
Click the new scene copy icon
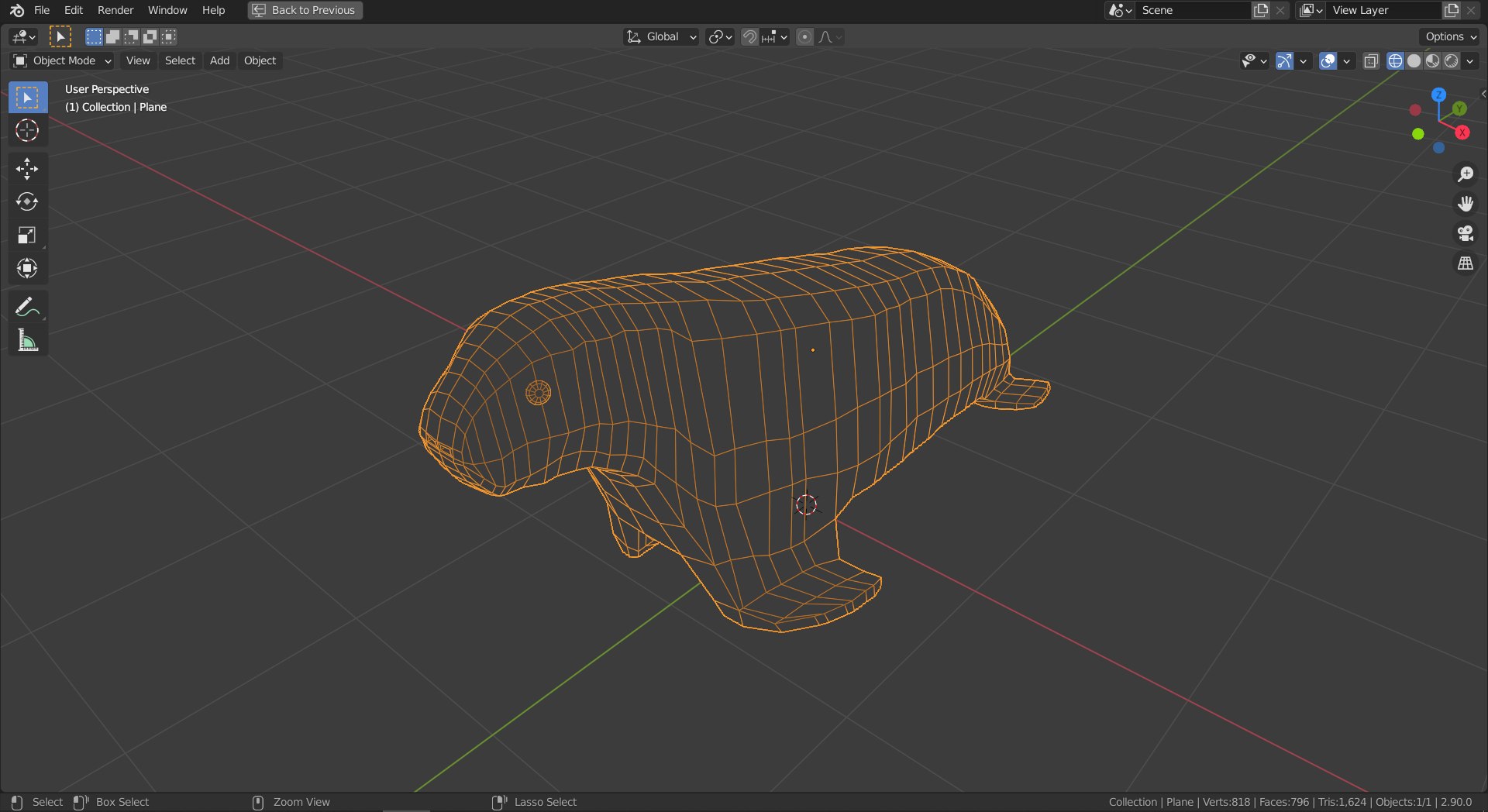[x=1261, y=10]
